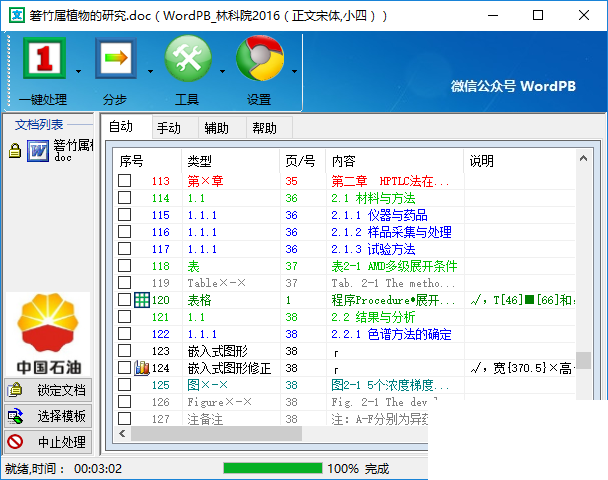Click the 选择模板 button
The image size is (608, 480).
[48, 416]
